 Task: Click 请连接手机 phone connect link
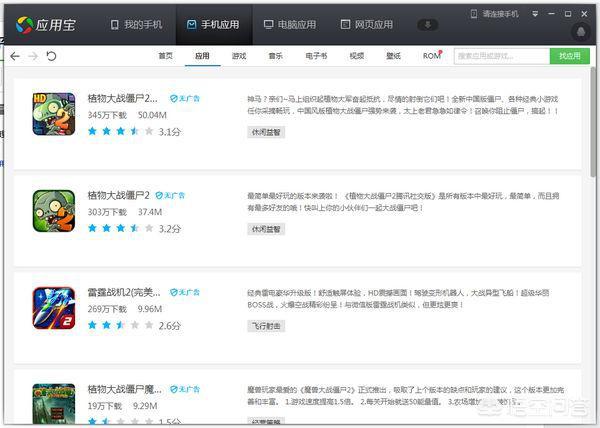click(494, 14)
